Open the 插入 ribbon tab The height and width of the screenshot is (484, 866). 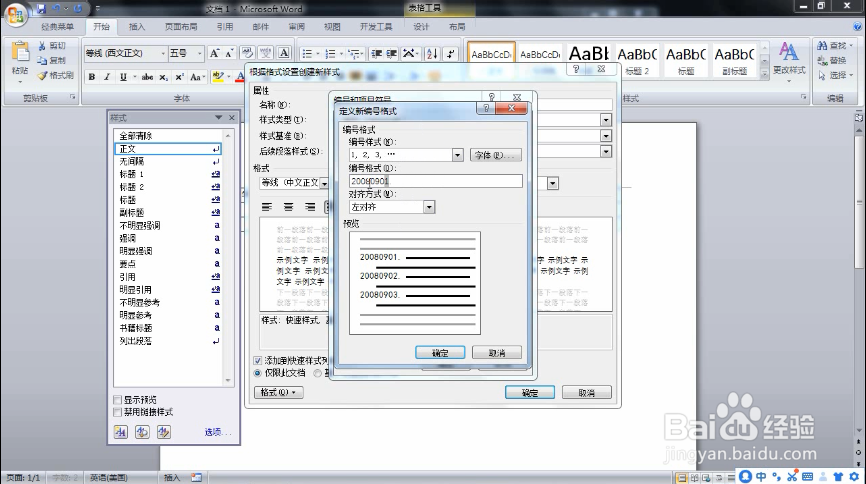(x=136, y=27)
